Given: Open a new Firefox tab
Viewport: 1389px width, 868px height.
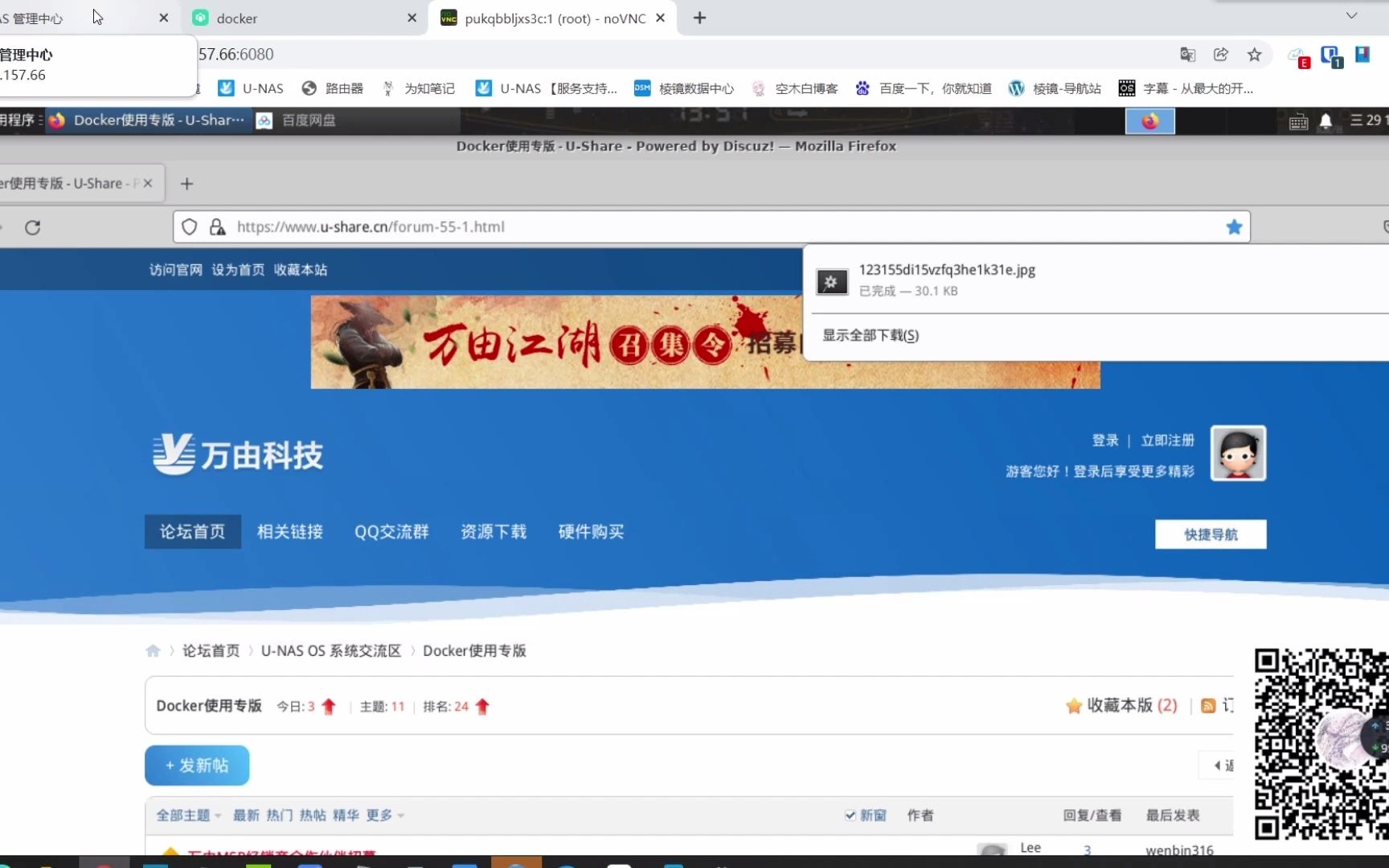Looking at the screenshot, I should (186, 184).
